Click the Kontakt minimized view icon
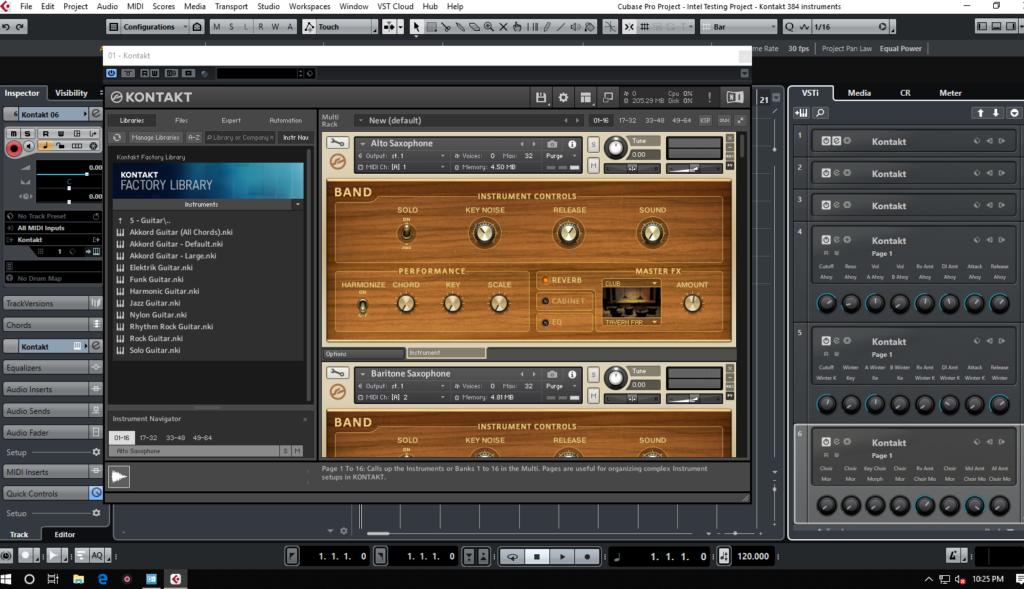 (608, 98)
